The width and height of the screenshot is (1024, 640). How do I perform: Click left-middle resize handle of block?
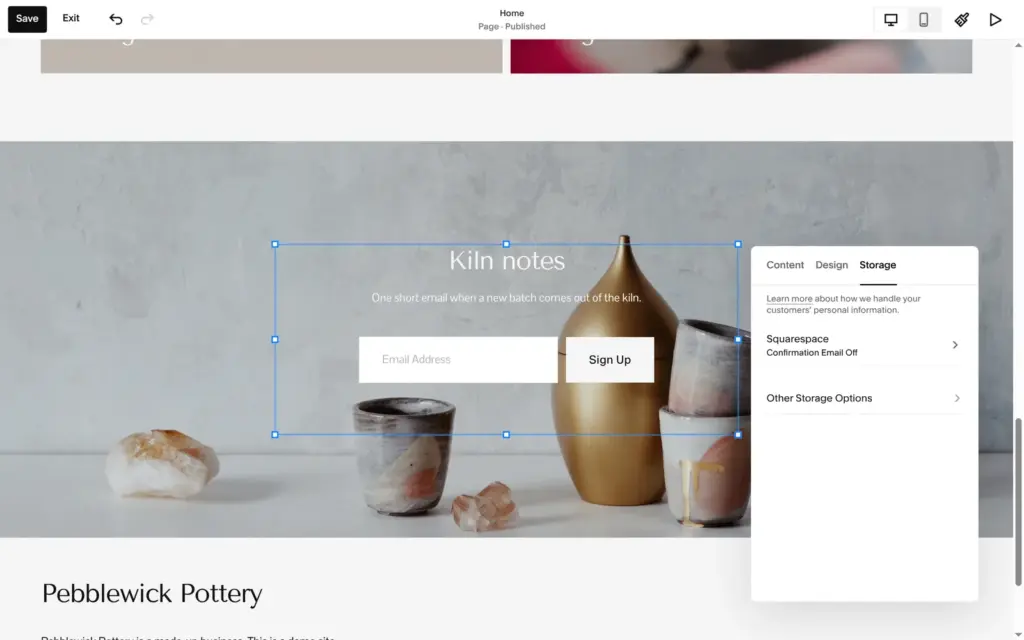275,340
